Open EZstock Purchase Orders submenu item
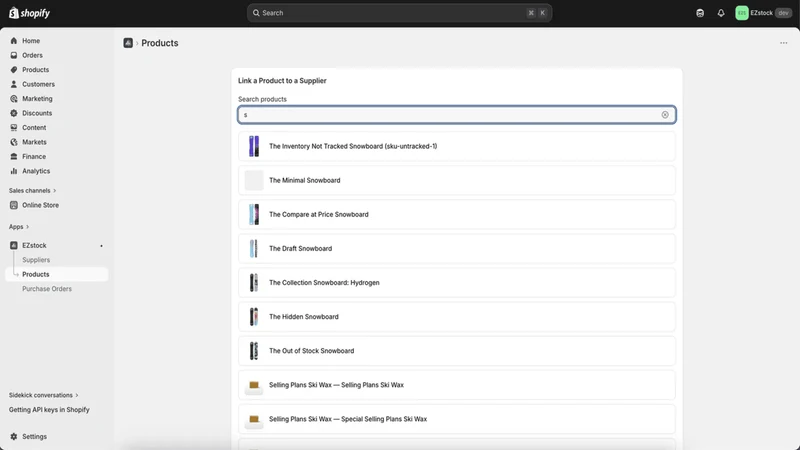The height and width of the screenshot is (450, 800). click(47, 289)
